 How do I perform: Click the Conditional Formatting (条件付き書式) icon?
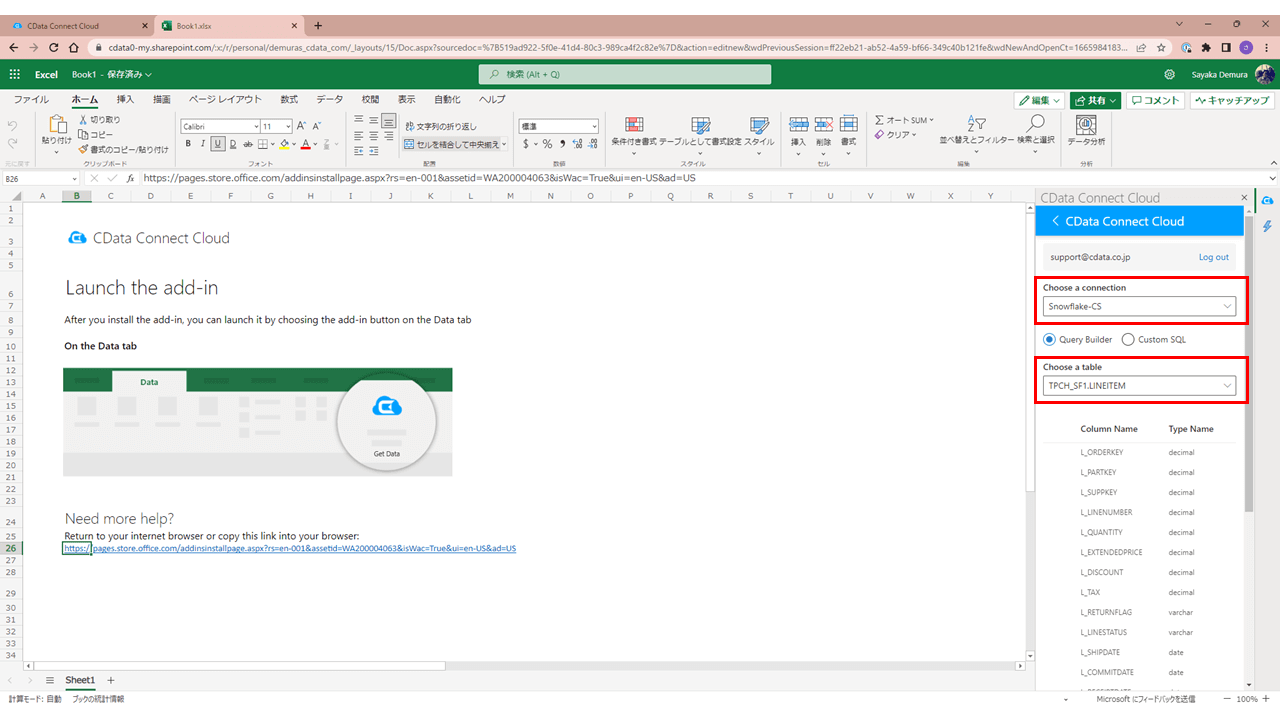[634, 124]
